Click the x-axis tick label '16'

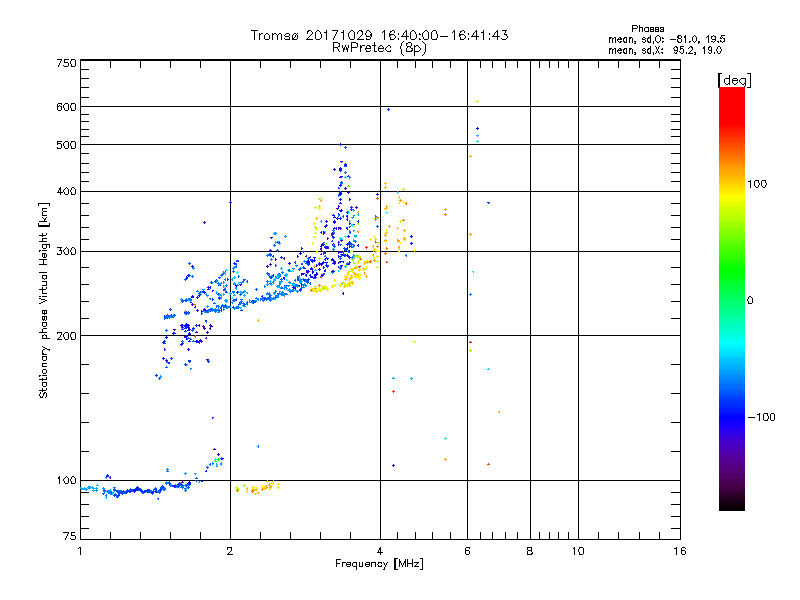pos(680,551)
